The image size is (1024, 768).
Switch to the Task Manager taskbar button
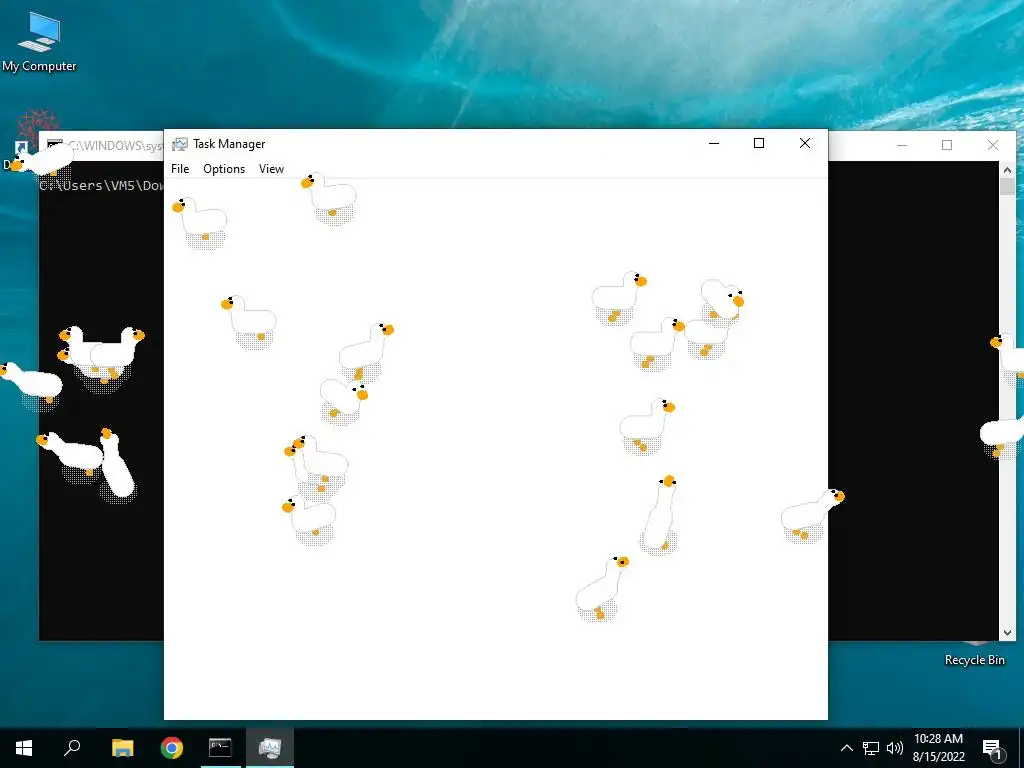click(270, 748)
